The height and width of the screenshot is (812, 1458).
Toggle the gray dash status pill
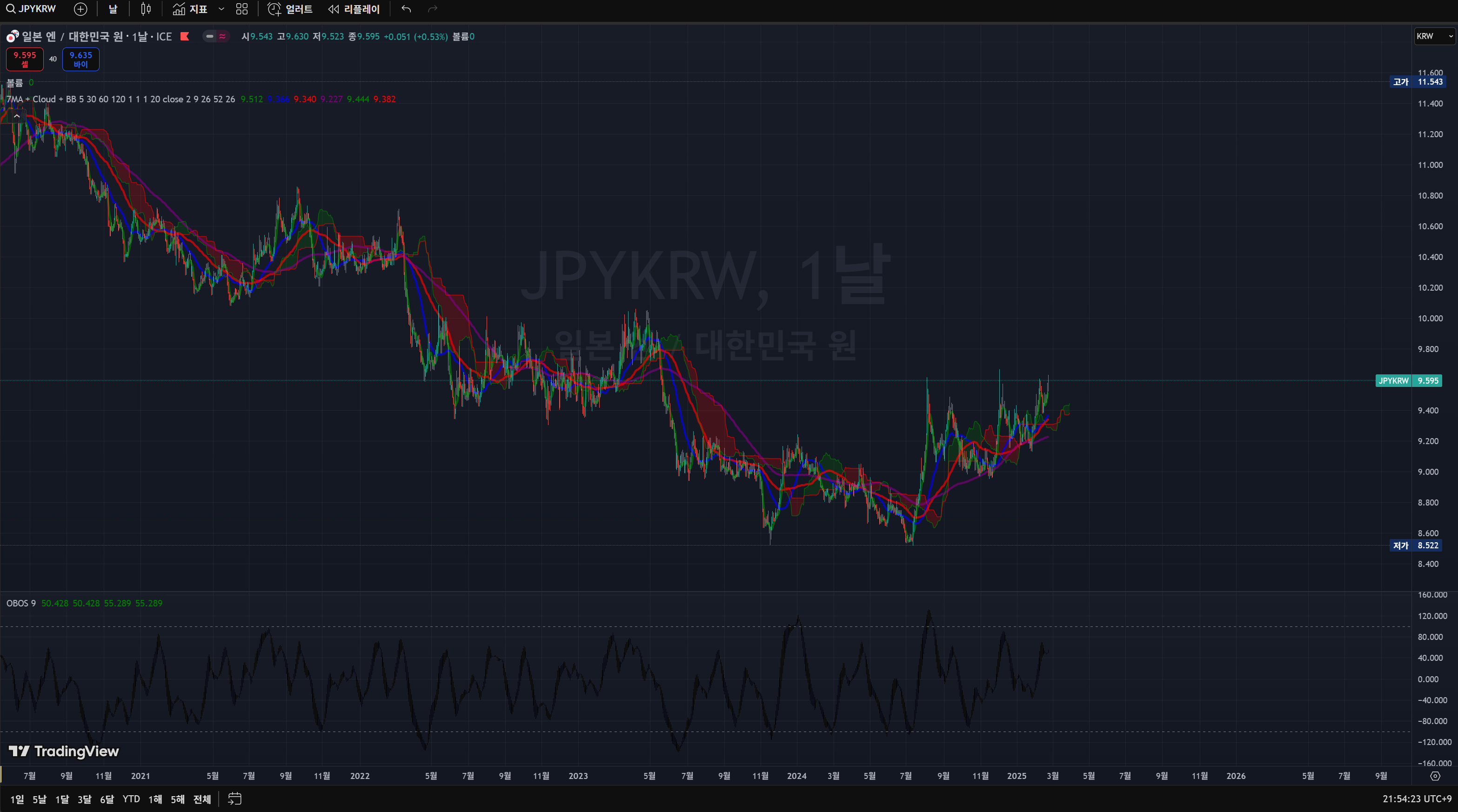click(x=209, y=36)
